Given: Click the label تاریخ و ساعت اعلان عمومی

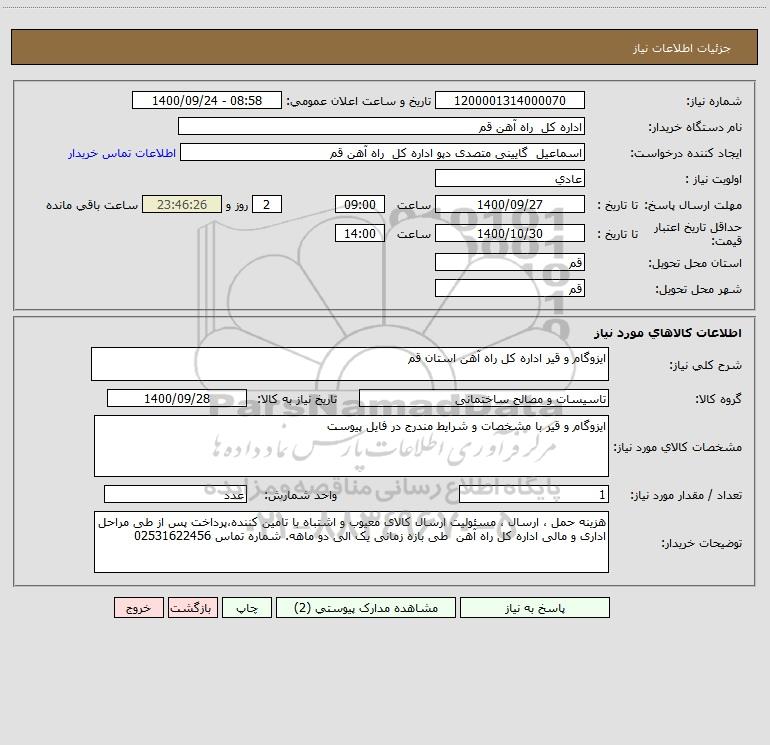Looking at the screenshot, I should coord(359,102).
